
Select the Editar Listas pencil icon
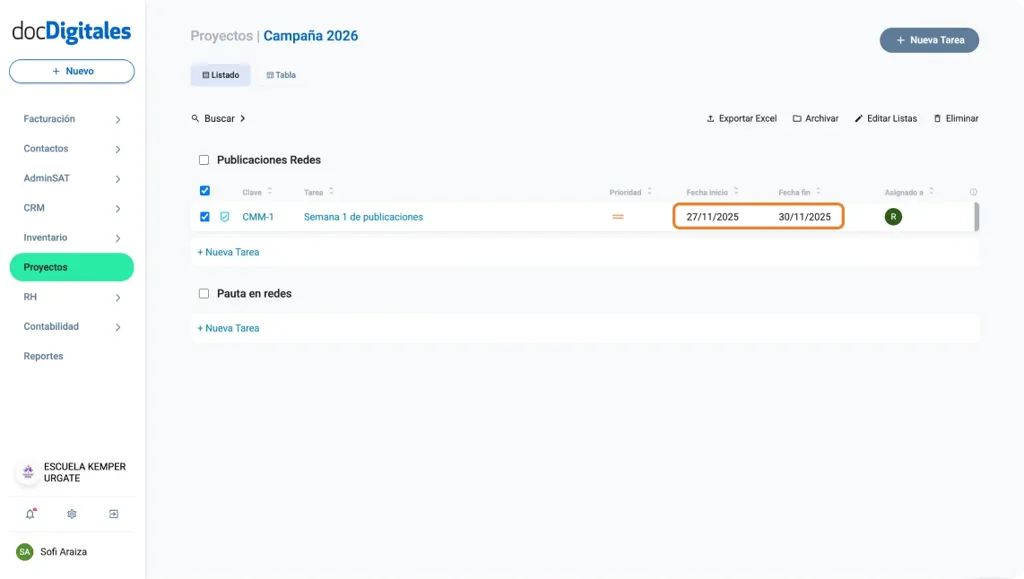pos(858,118)
